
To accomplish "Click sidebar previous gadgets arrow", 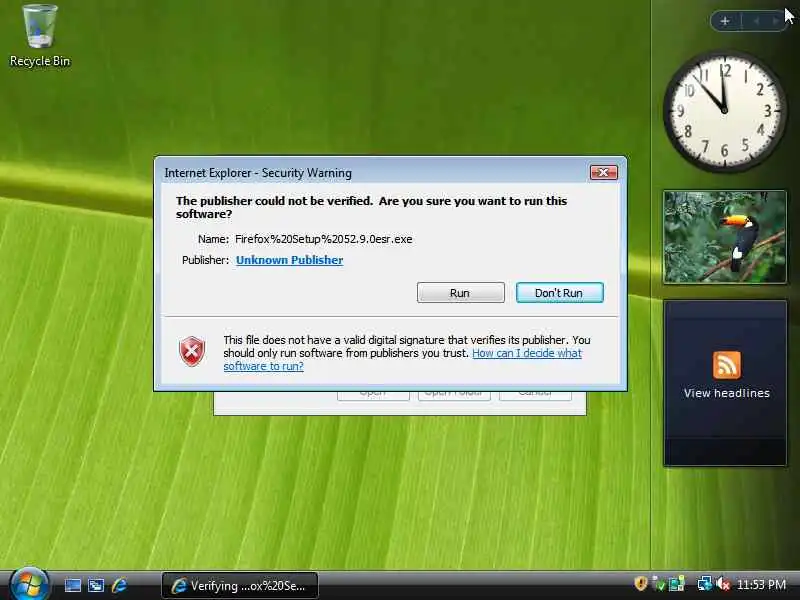I will 757,21.
